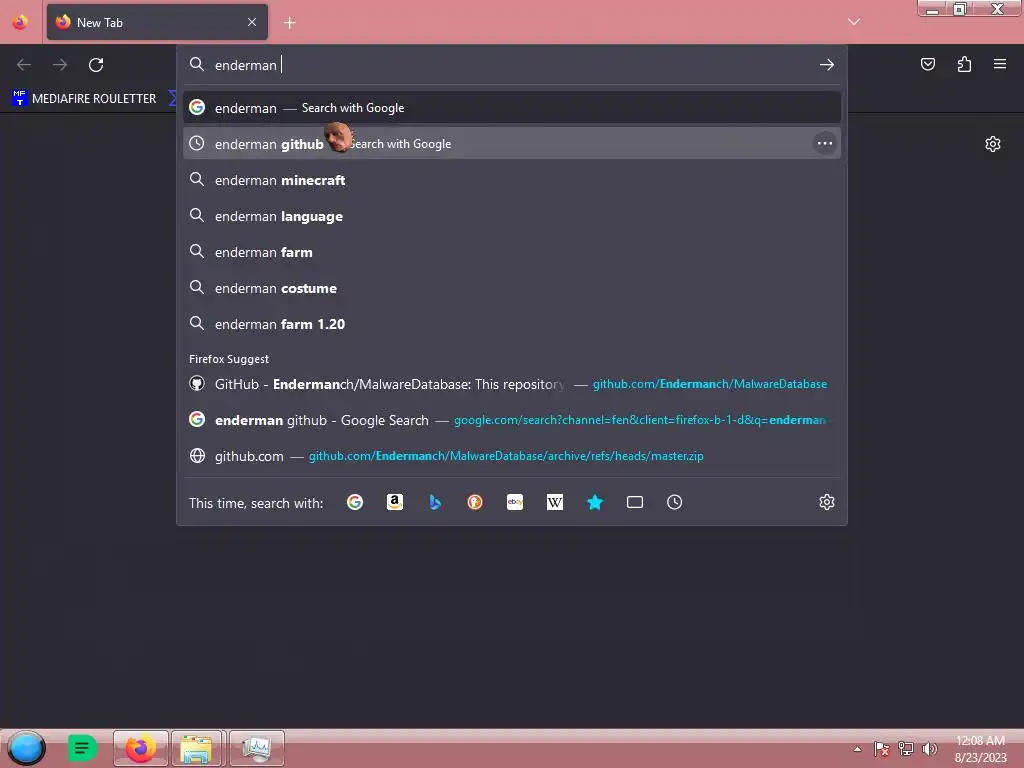Choose 'enderman language' suggestion

512,216
